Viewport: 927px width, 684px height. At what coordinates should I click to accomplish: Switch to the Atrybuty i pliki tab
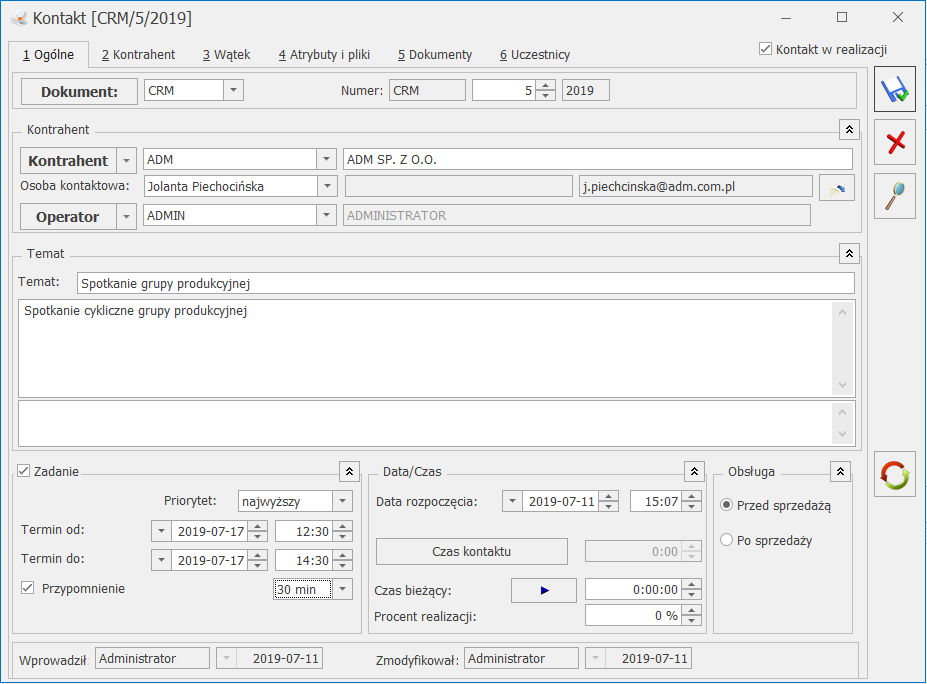click(x=324, y=55)
